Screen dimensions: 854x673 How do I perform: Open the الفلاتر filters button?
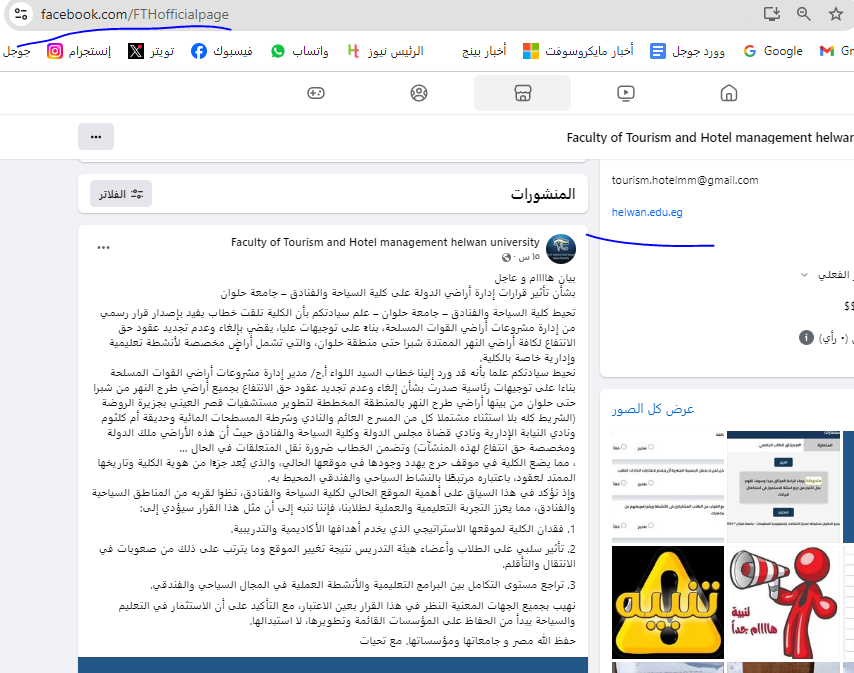click(x=121, y=194)
